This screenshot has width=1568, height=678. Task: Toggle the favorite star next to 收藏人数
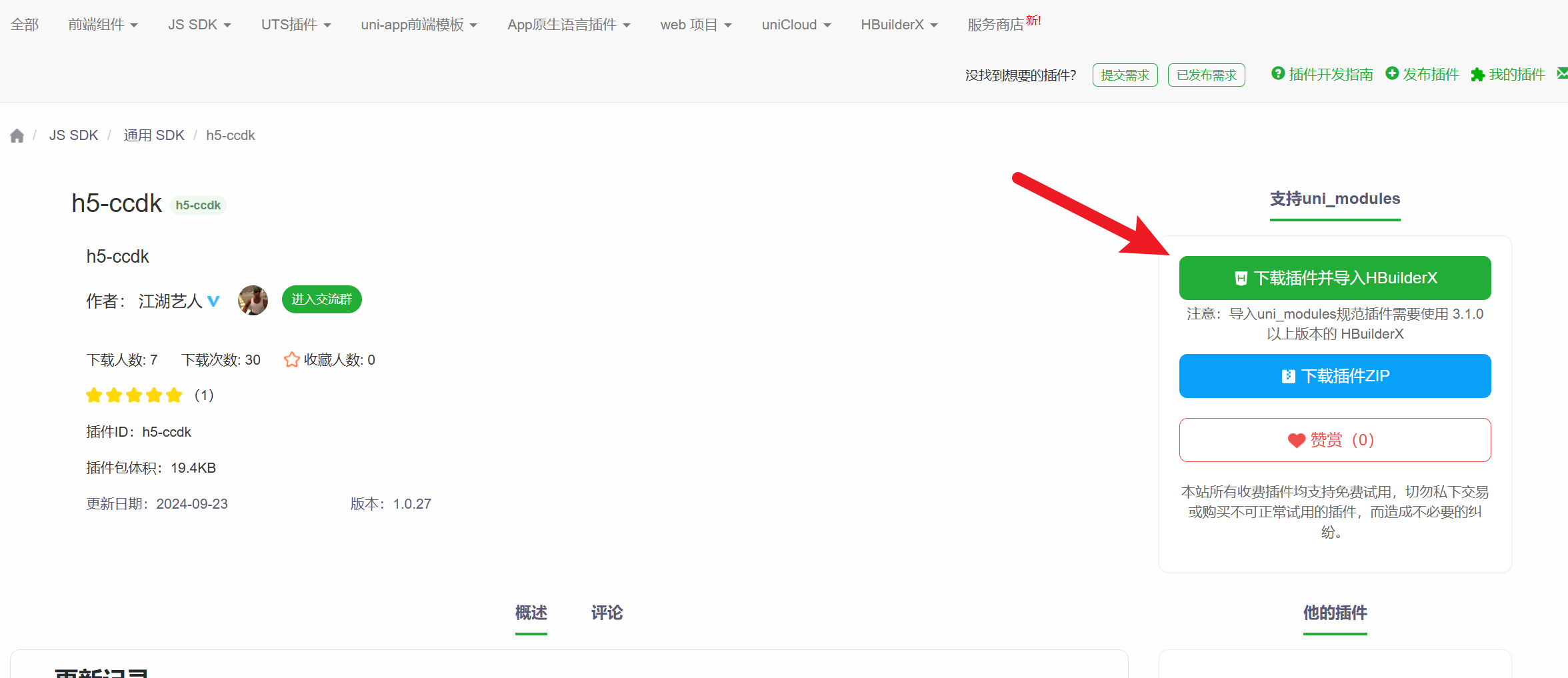point(291,360)
